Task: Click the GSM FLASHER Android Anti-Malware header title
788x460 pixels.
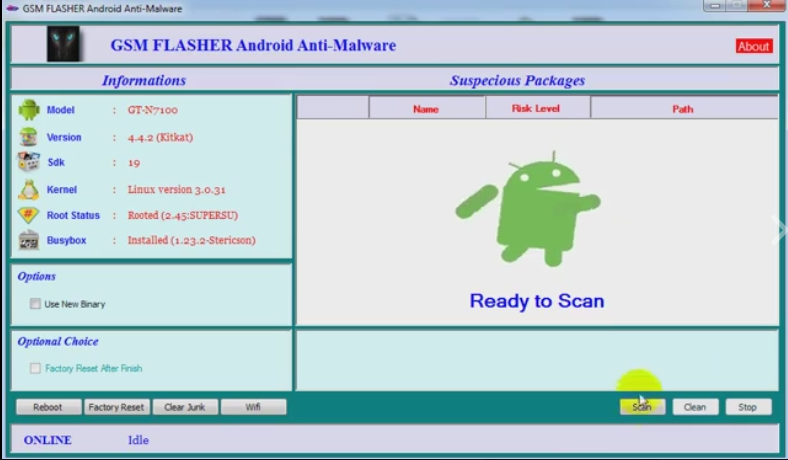Action: [x=253, y=45]
